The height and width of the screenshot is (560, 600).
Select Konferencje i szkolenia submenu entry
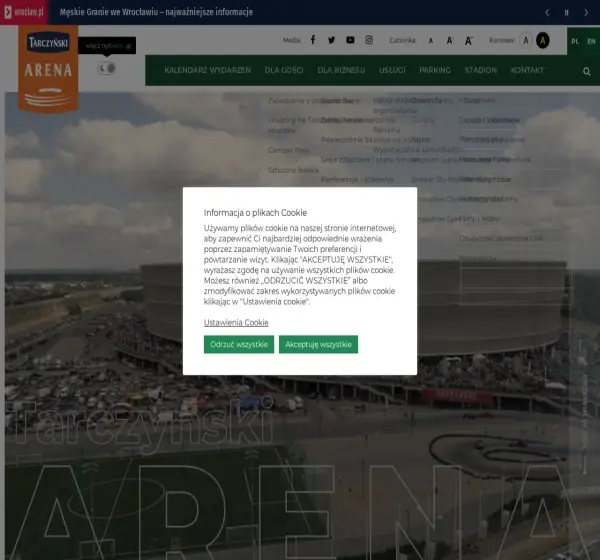pyautogui.click(x=357, y=180)
